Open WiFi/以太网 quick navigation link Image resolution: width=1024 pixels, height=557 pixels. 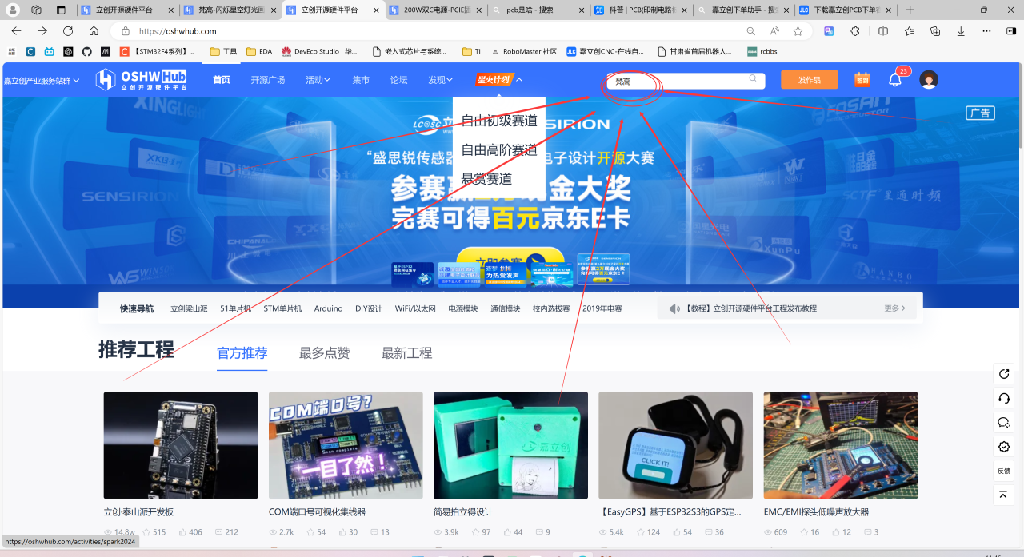click(415, 308)
